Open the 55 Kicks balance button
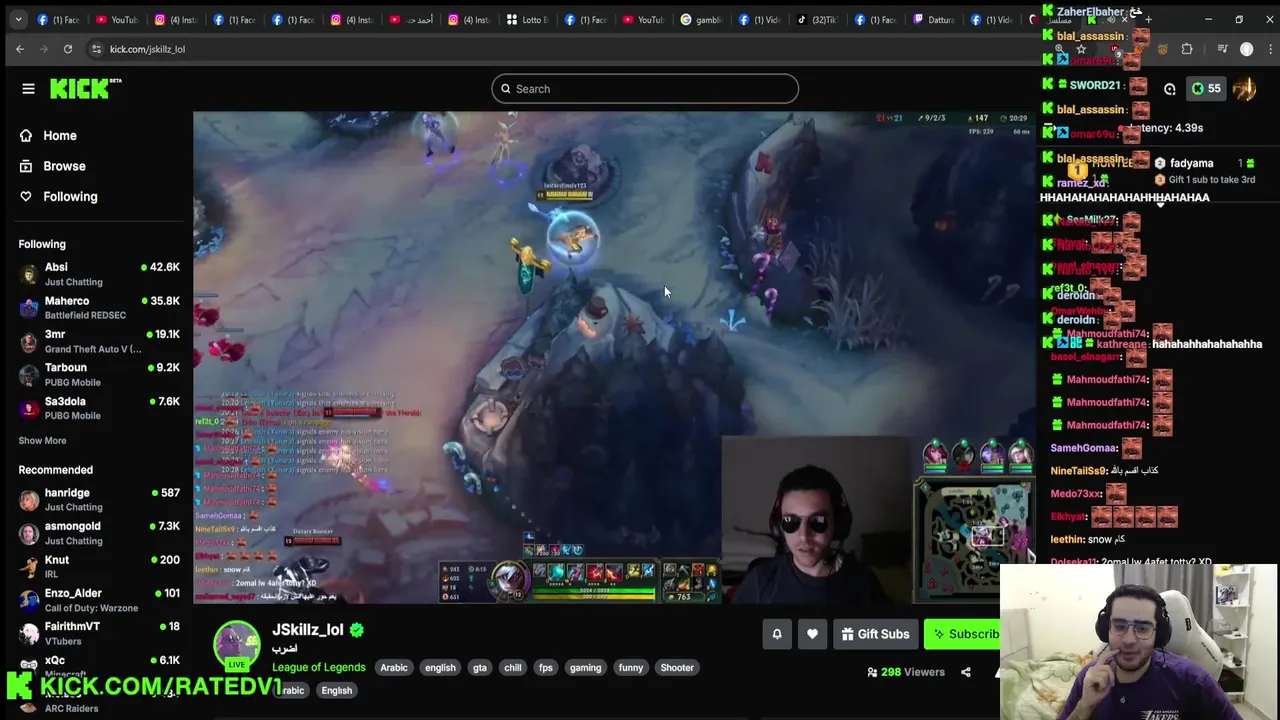This screenshot has height=720, width=1280. click(x=1205, y=89)
